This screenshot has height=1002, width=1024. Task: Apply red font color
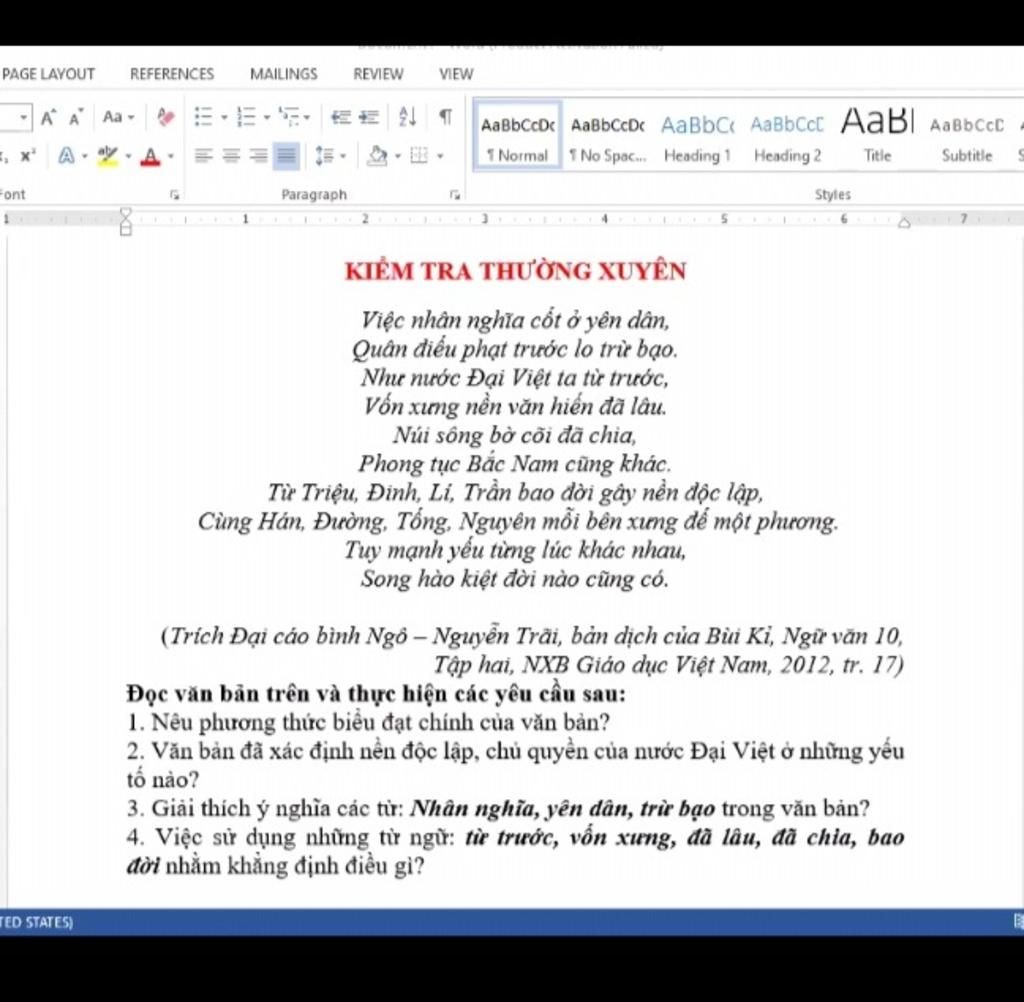[151, 157]
